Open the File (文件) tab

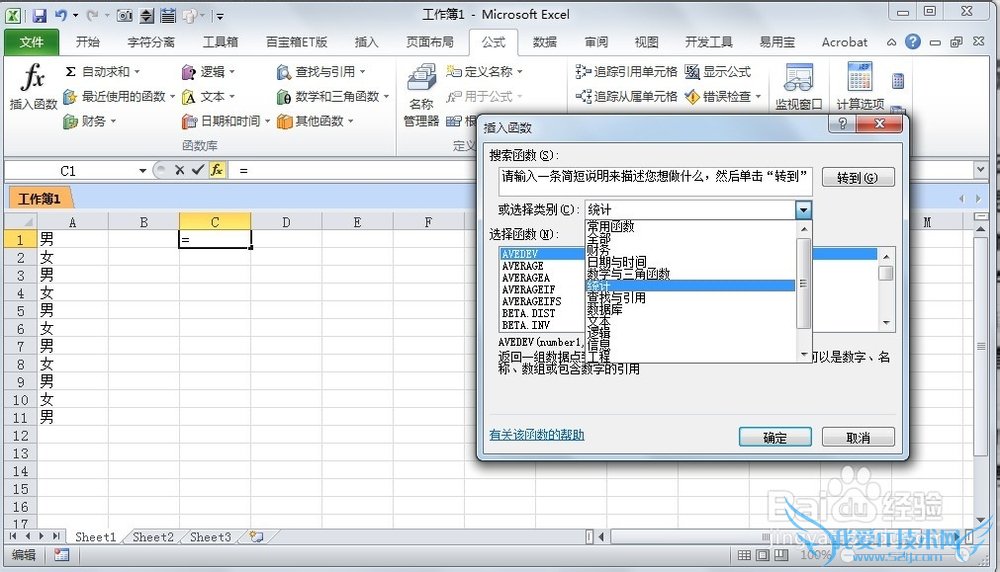pos(31,42)
